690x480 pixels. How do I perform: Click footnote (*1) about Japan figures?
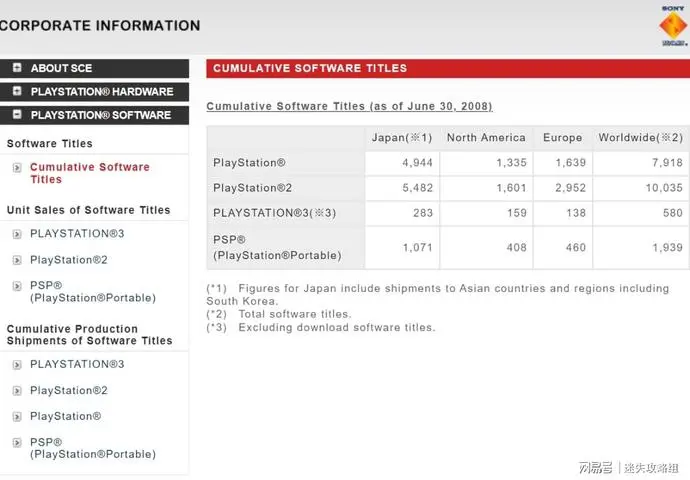click(x=438, y=295)
